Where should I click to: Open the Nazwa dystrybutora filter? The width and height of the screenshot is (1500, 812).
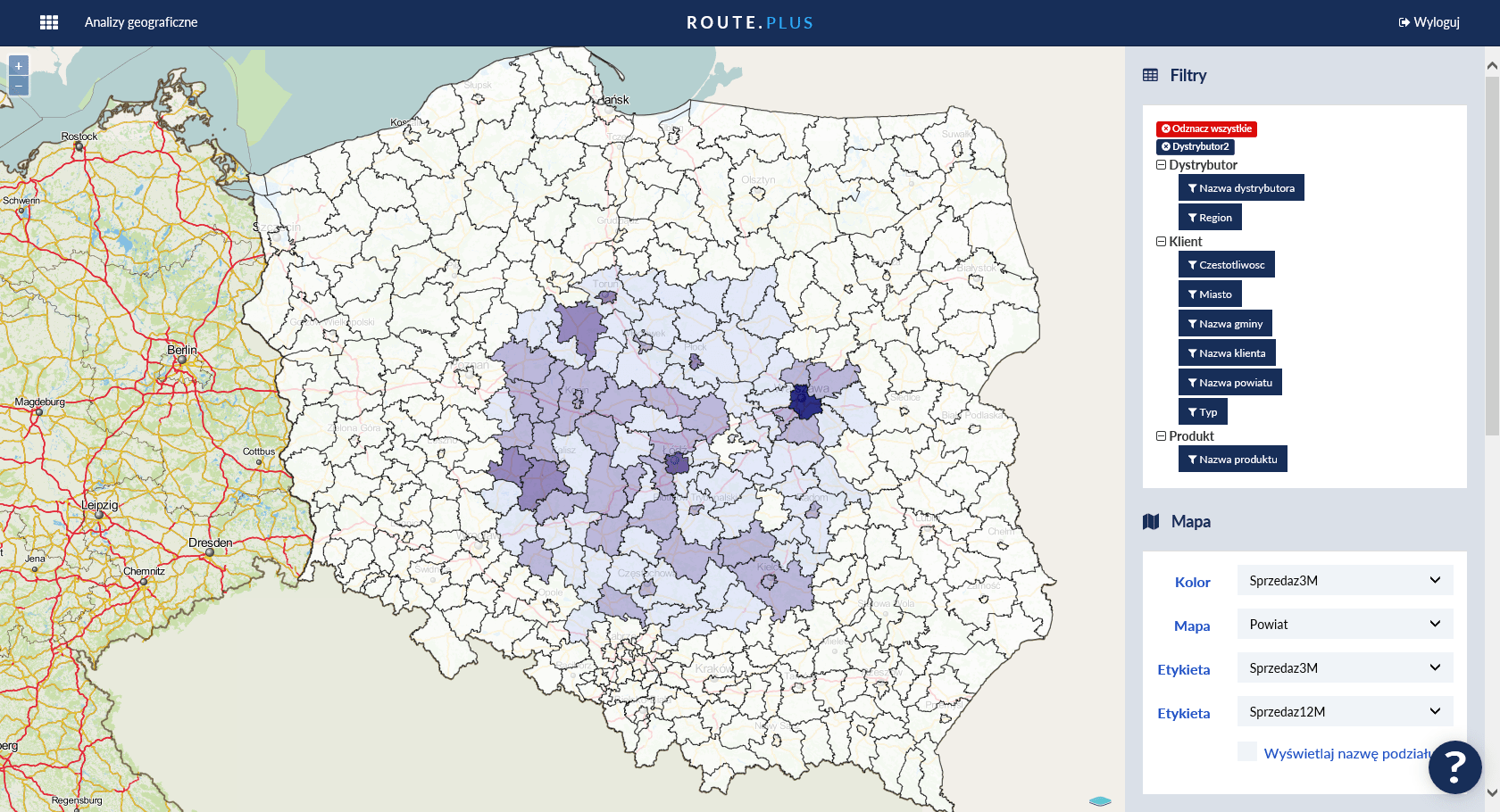tap(1241, 188)
